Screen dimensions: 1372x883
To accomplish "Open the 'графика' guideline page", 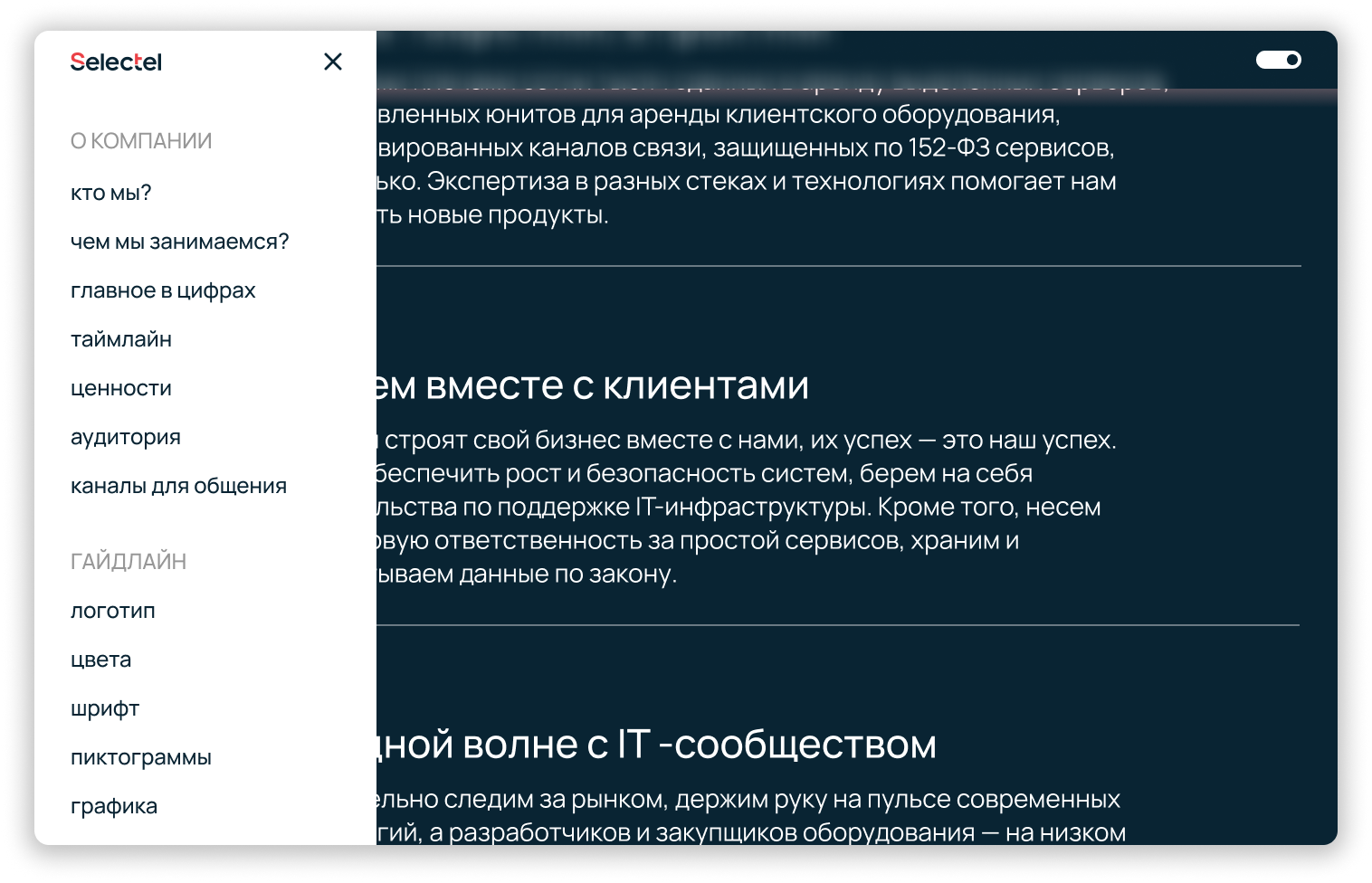I will click(113, 805).
